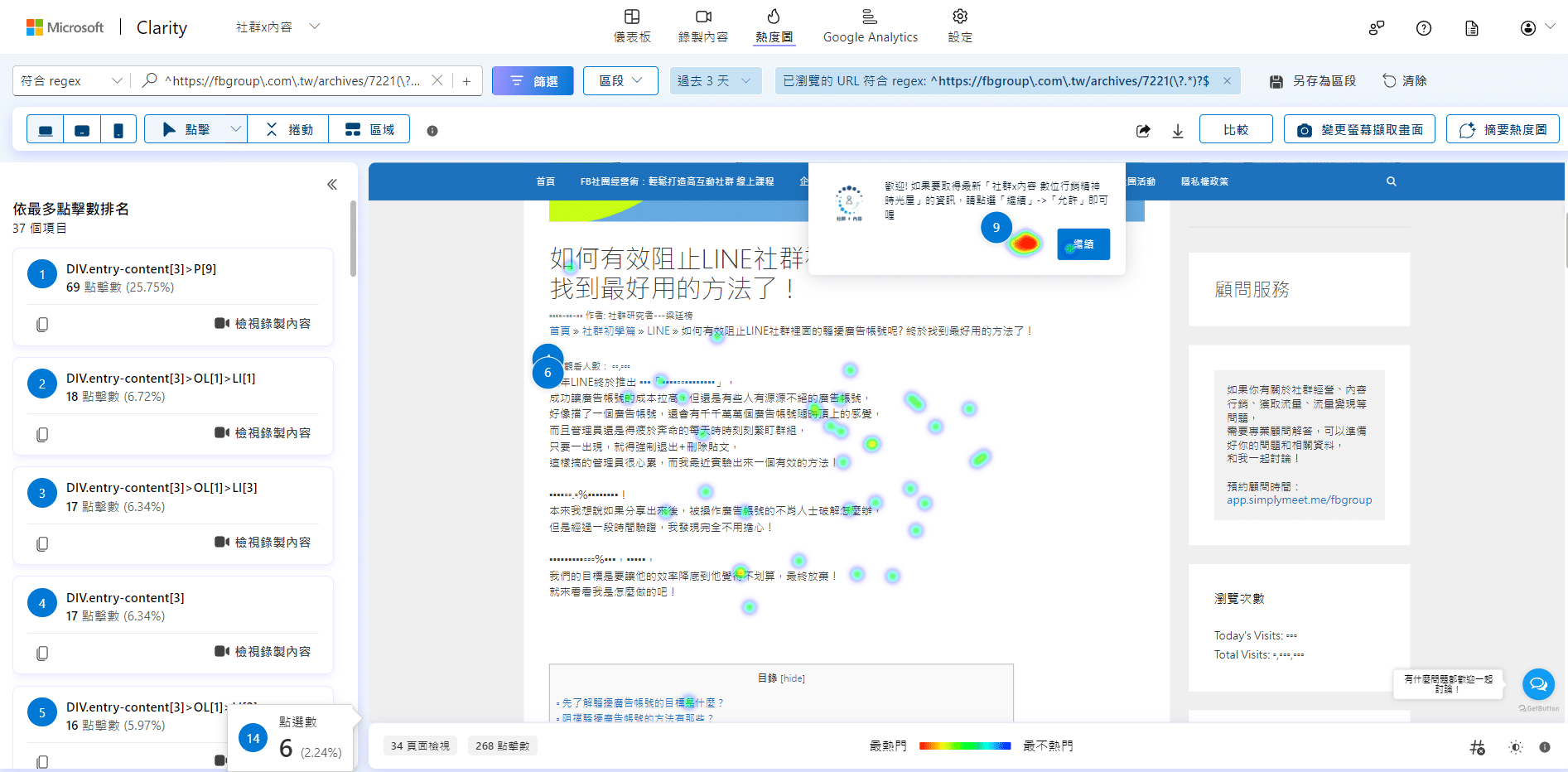Copy selector for DIV.entry-content[3]>P[9]
Screen dimensions: 1568x772
click(41, 324)
